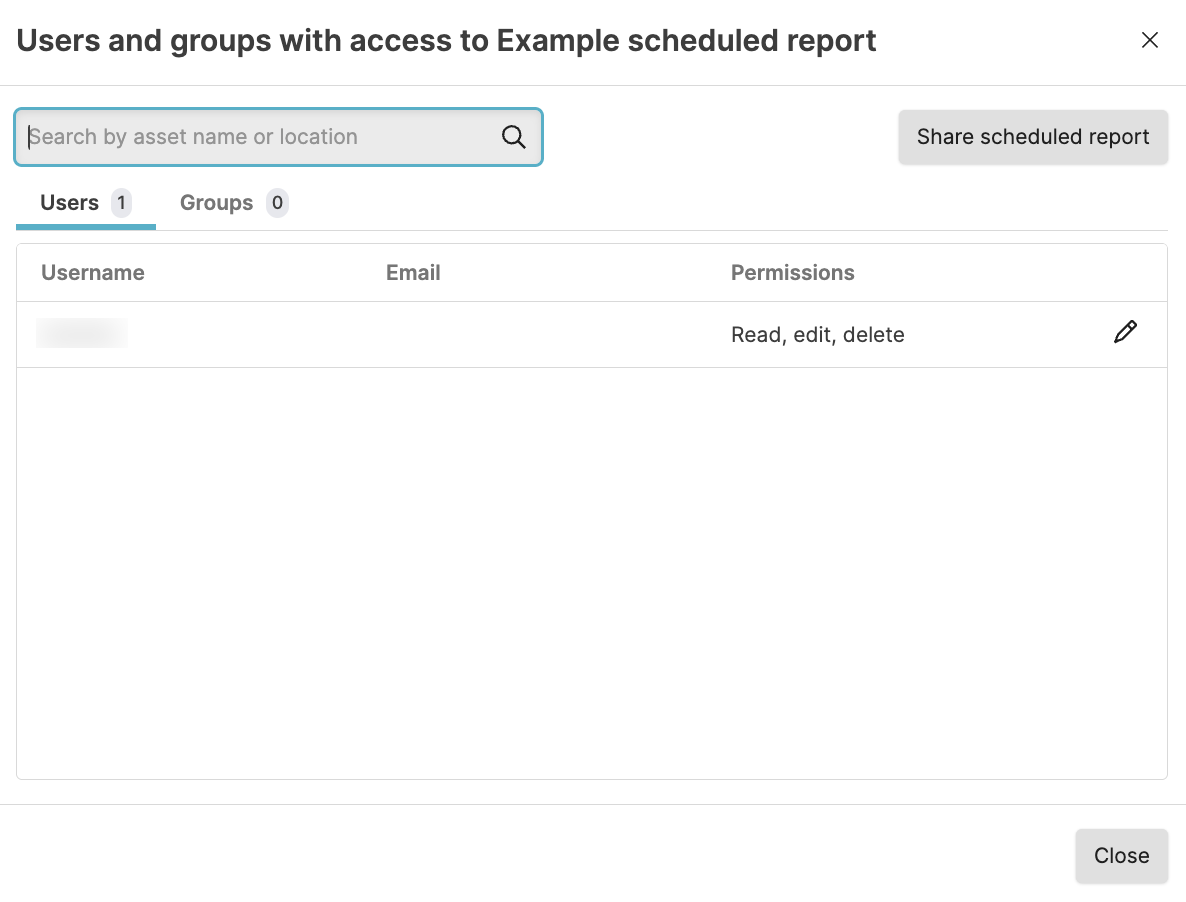
Task: Click the Share scheduled report button
Action: click(1033, 137)
